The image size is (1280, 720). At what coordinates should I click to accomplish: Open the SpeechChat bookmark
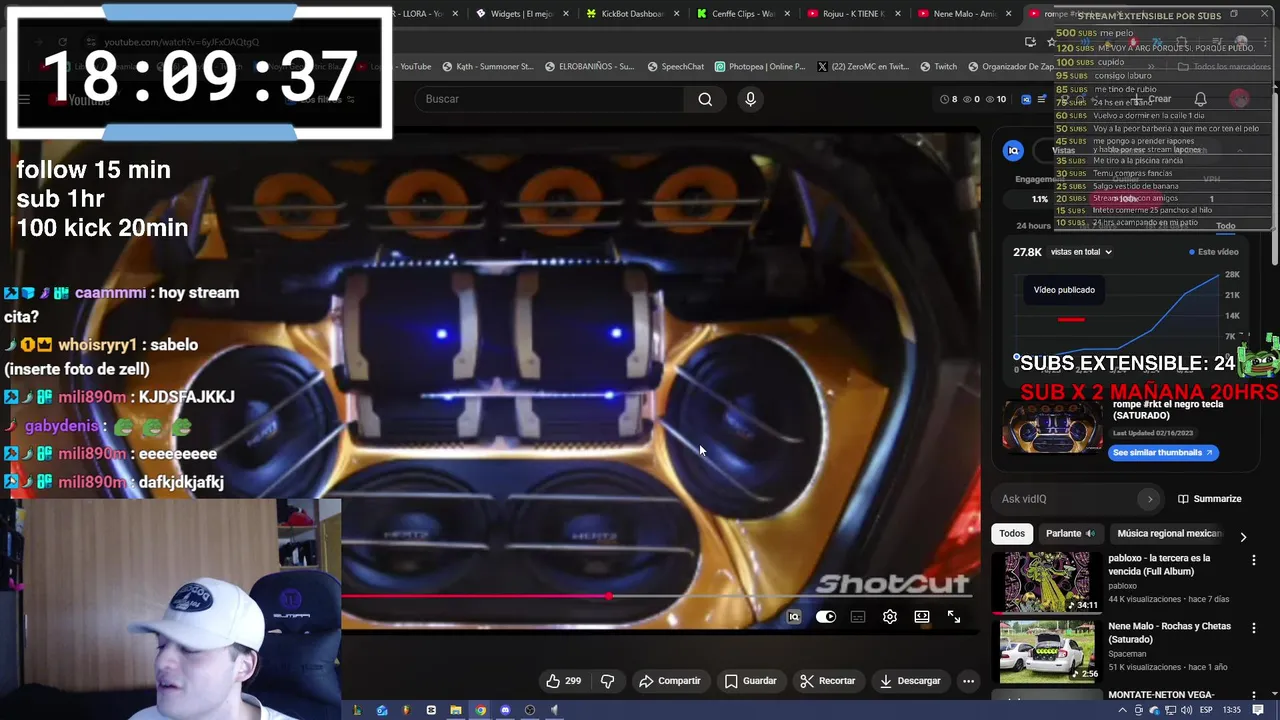tap(676, 67)
